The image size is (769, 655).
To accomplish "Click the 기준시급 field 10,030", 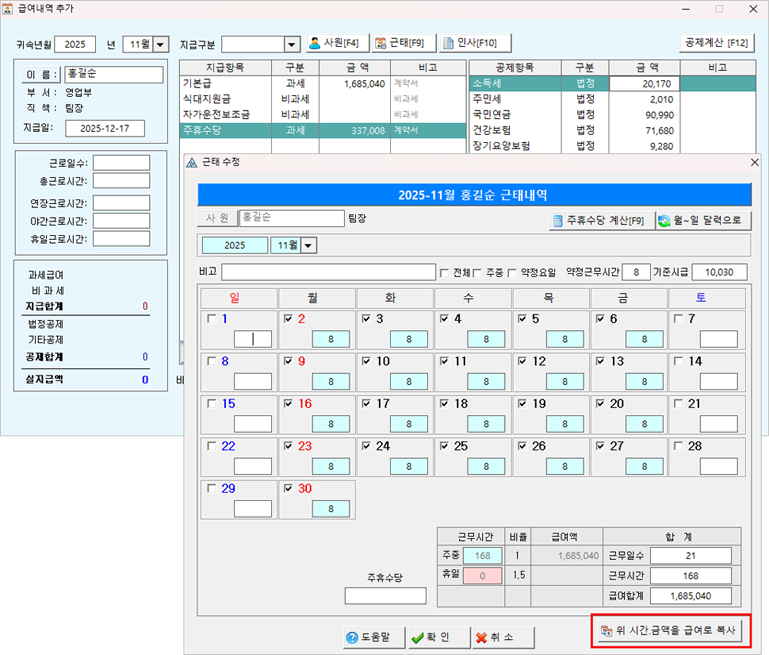I will 719,272.
